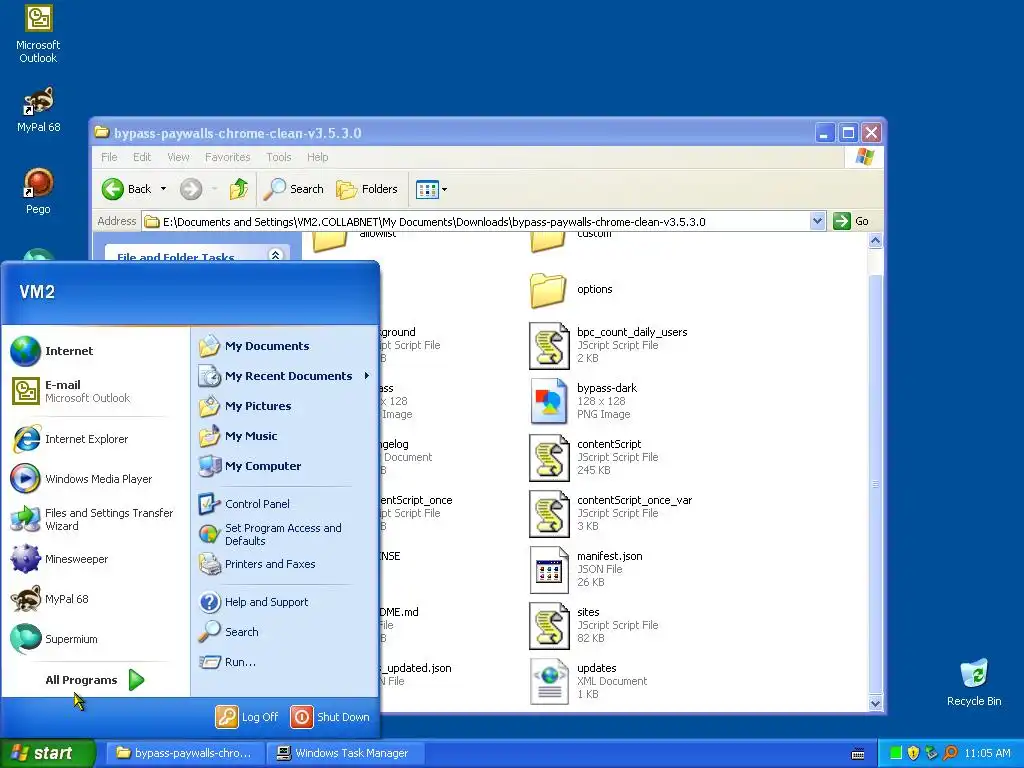This screenshot has height=768, width=1024.
Task: Open E-mail Microsoft Outlook in Start menu
Action: [71, 391]
